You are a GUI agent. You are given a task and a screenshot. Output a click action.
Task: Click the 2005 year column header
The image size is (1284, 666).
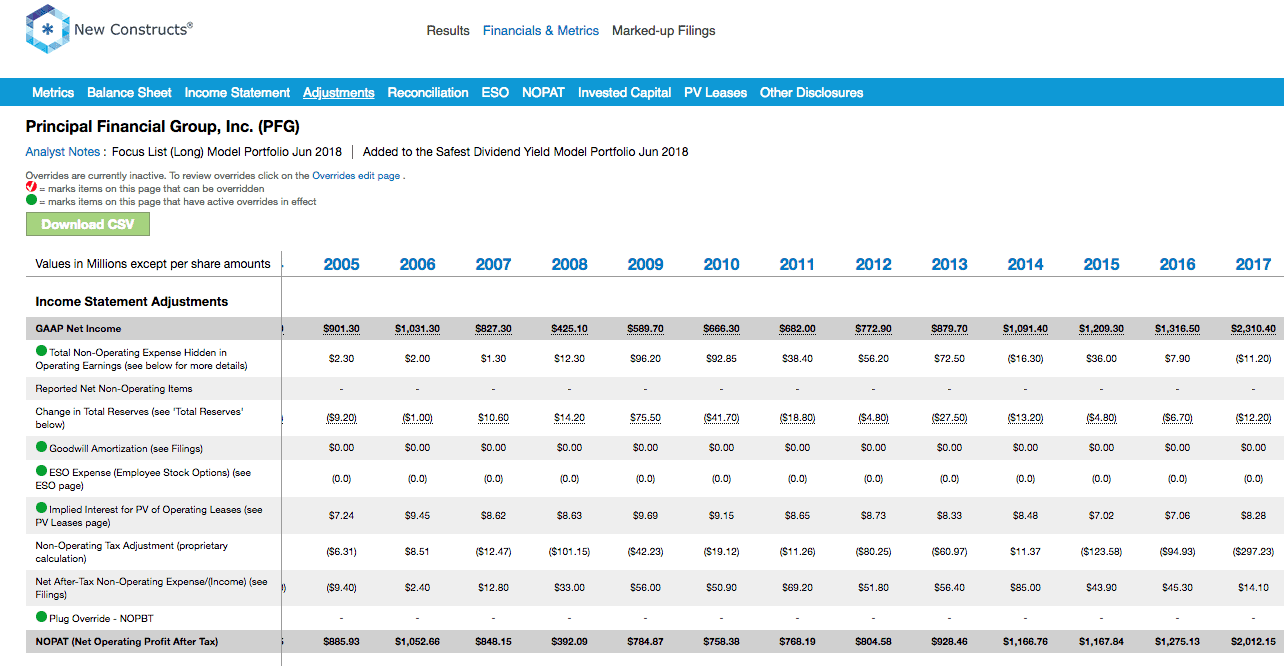[341, 264]
